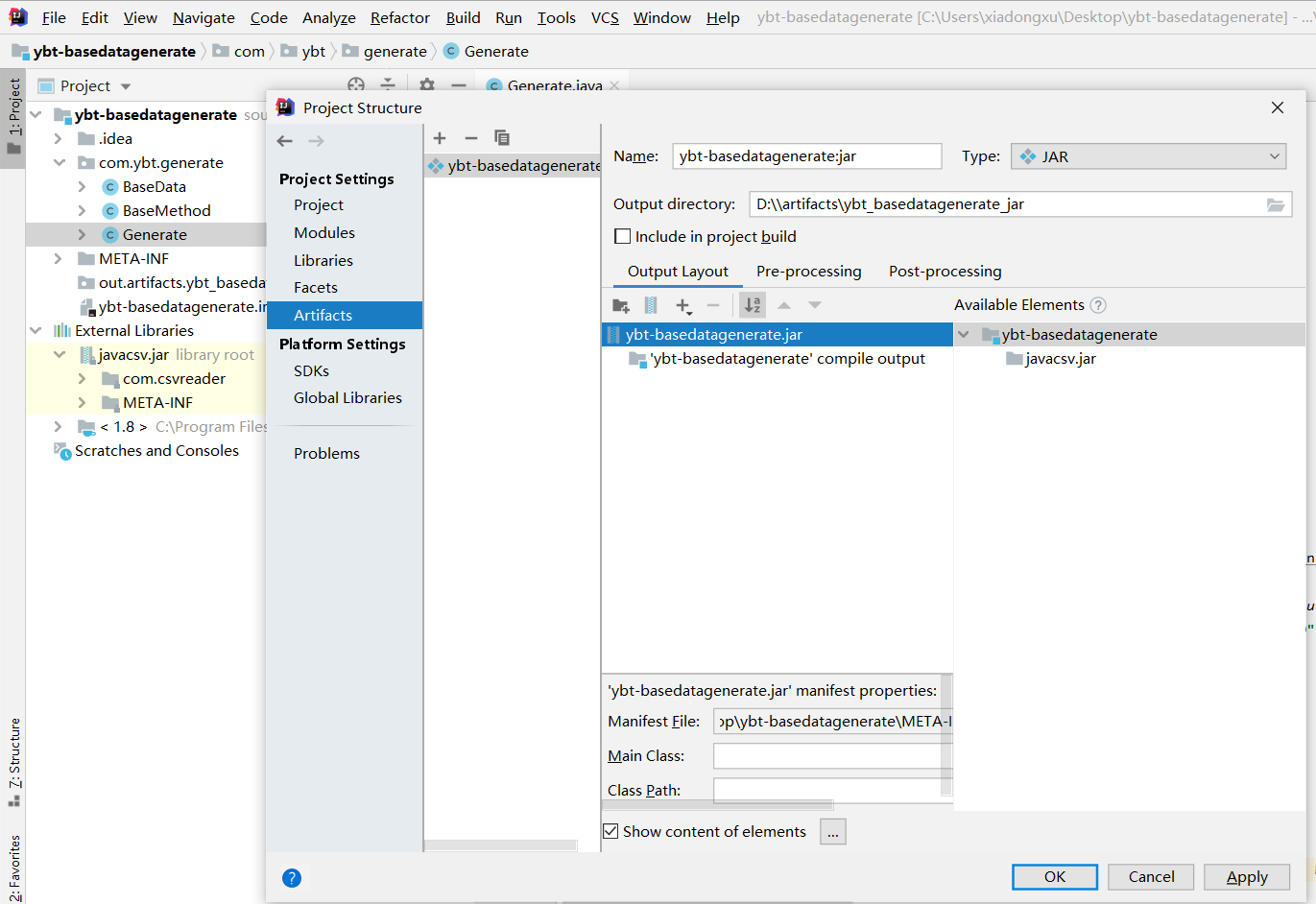Expand the JDK 1.8 library node
This screenshot has height=904, width=1316.
(x=59, y=427)
